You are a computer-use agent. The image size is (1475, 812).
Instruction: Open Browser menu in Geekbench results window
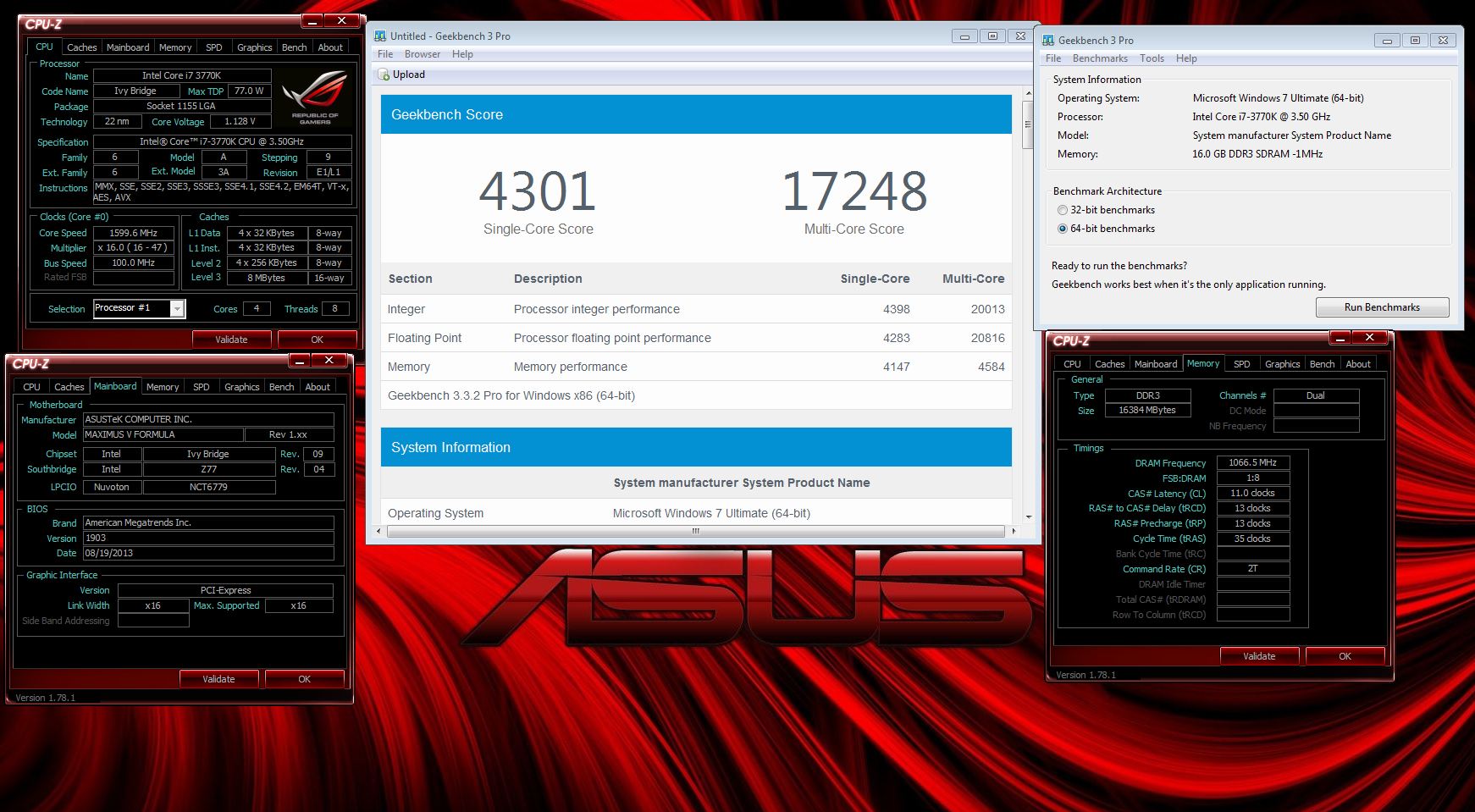coord(423,54)
